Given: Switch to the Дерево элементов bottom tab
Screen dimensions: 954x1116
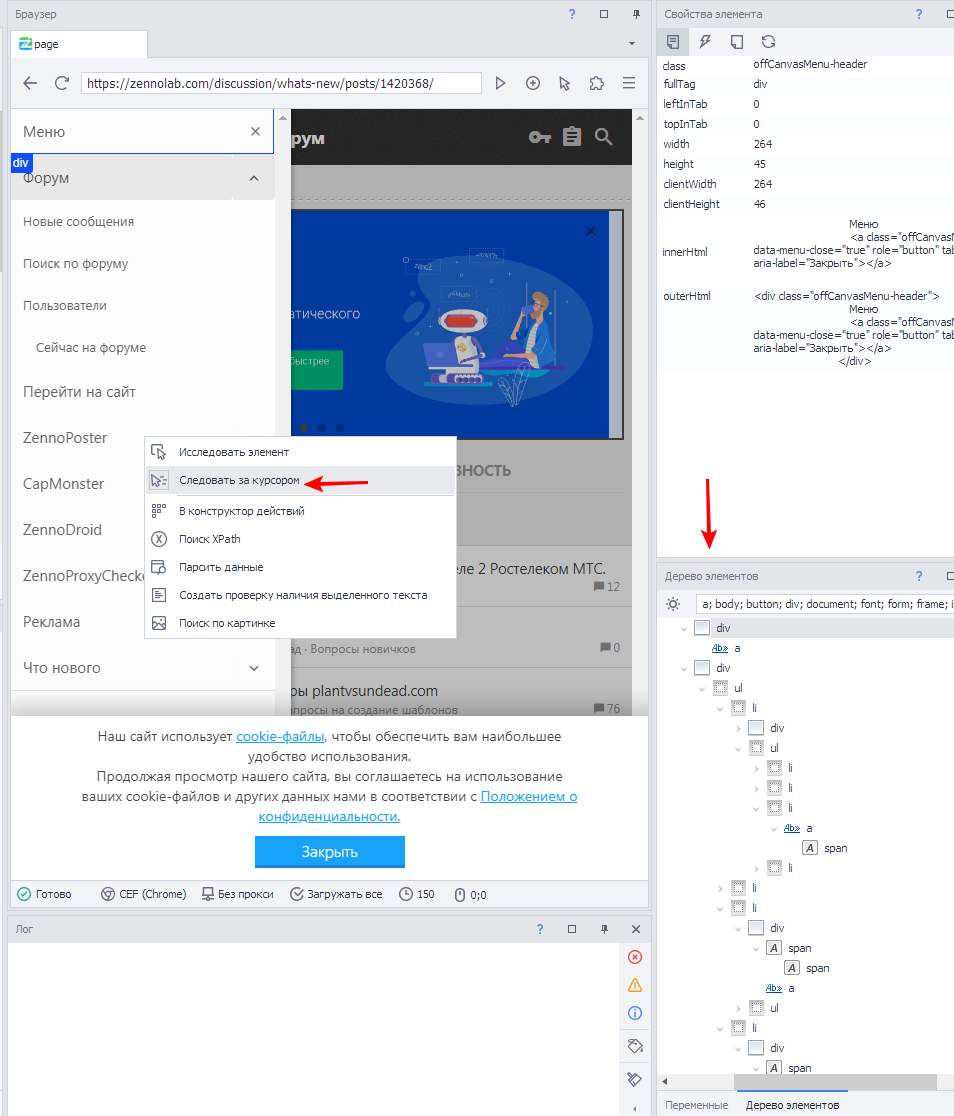Looking at the screenshot, I should point(792,1105).
